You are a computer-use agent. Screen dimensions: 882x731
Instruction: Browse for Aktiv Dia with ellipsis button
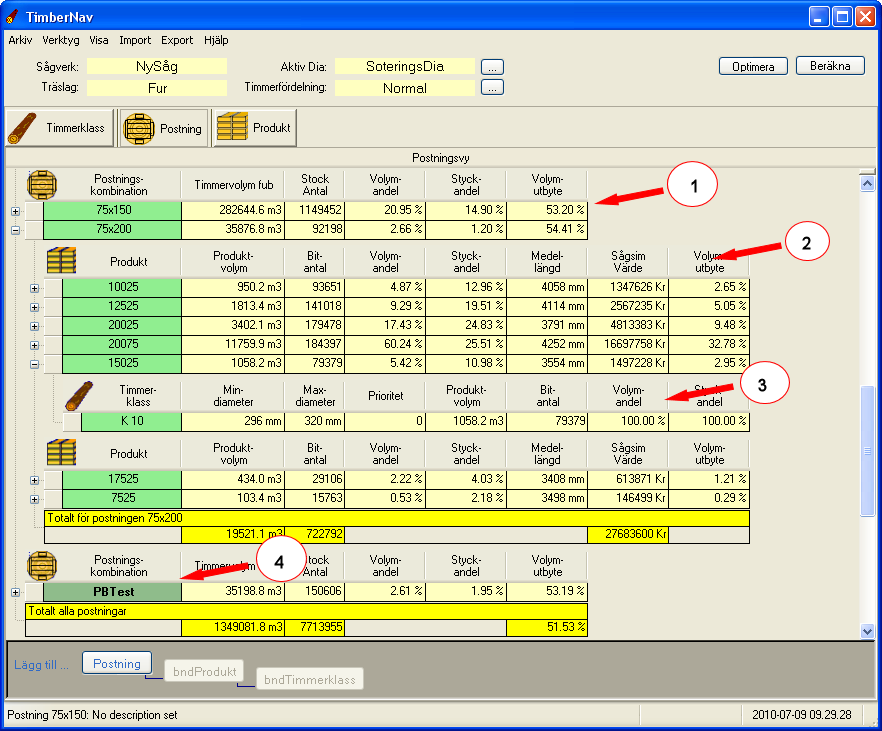(x=492, y=67)
